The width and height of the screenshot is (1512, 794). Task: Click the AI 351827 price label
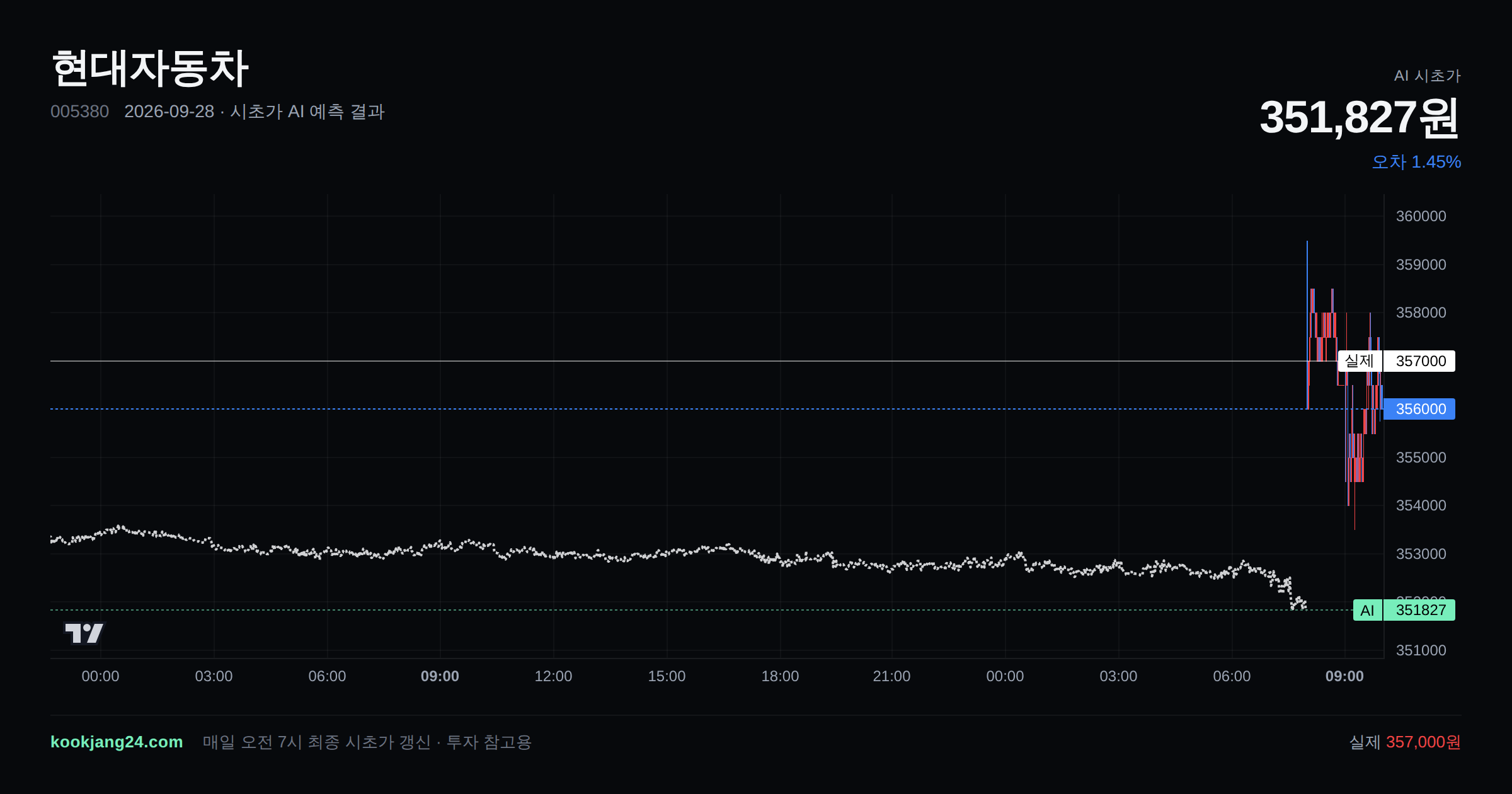point(1404,610)
